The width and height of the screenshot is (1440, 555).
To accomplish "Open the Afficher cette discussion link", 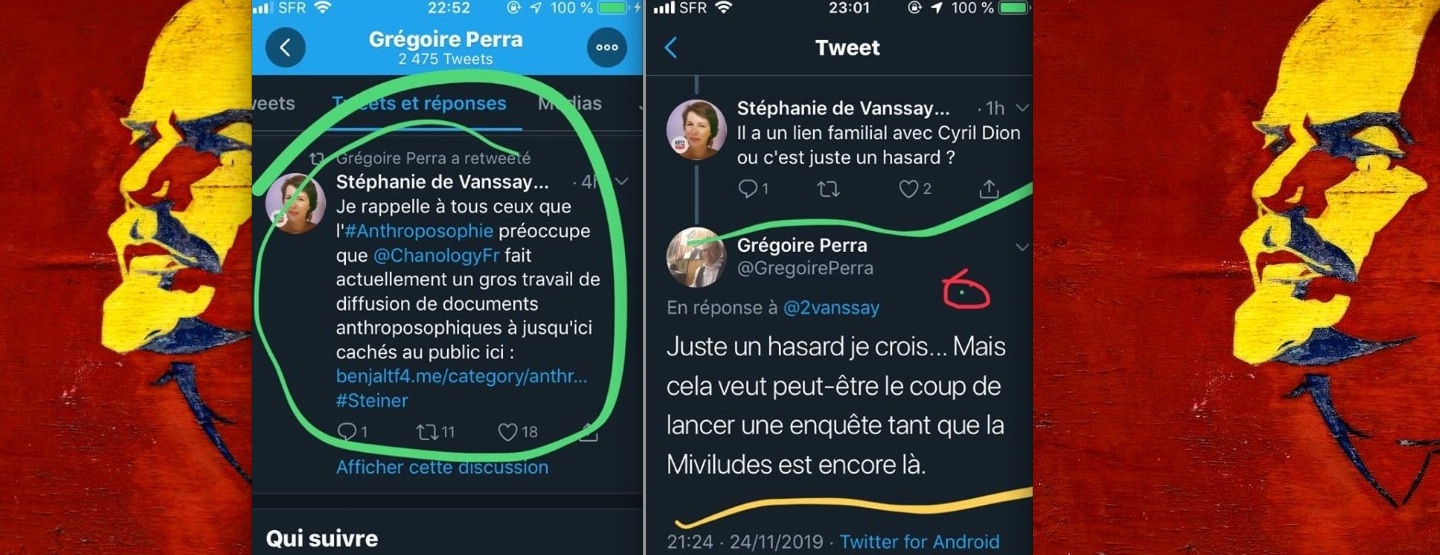I will [442, 467].
